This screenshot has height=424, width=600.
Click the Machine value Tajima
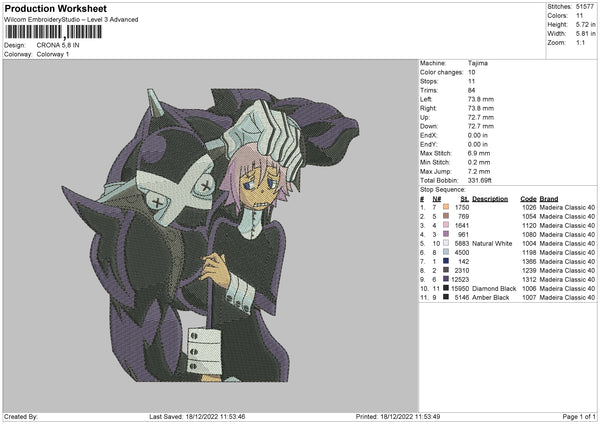click(x=478, y=63)
